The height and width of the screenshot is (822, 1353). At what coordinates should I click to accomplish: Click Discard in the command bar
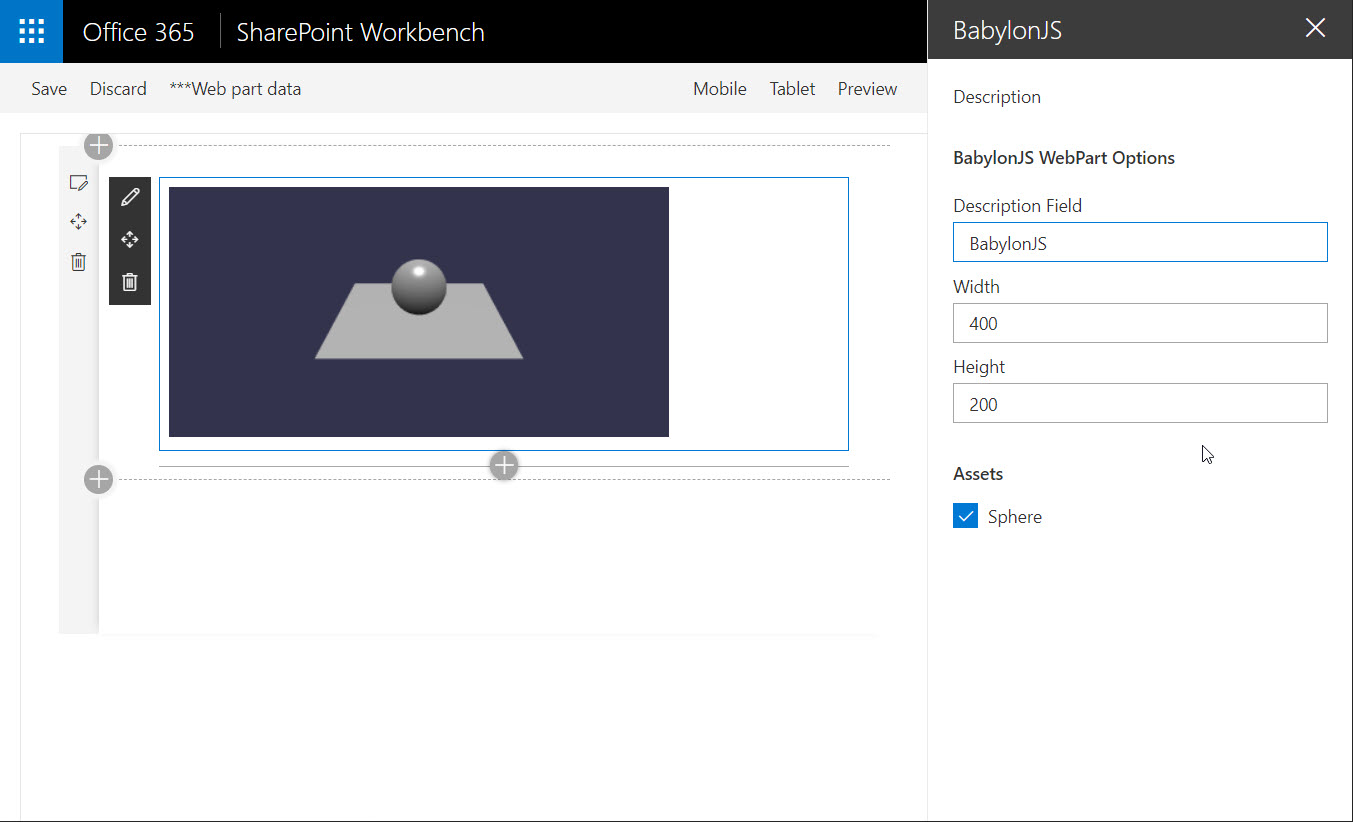point(118,89)
